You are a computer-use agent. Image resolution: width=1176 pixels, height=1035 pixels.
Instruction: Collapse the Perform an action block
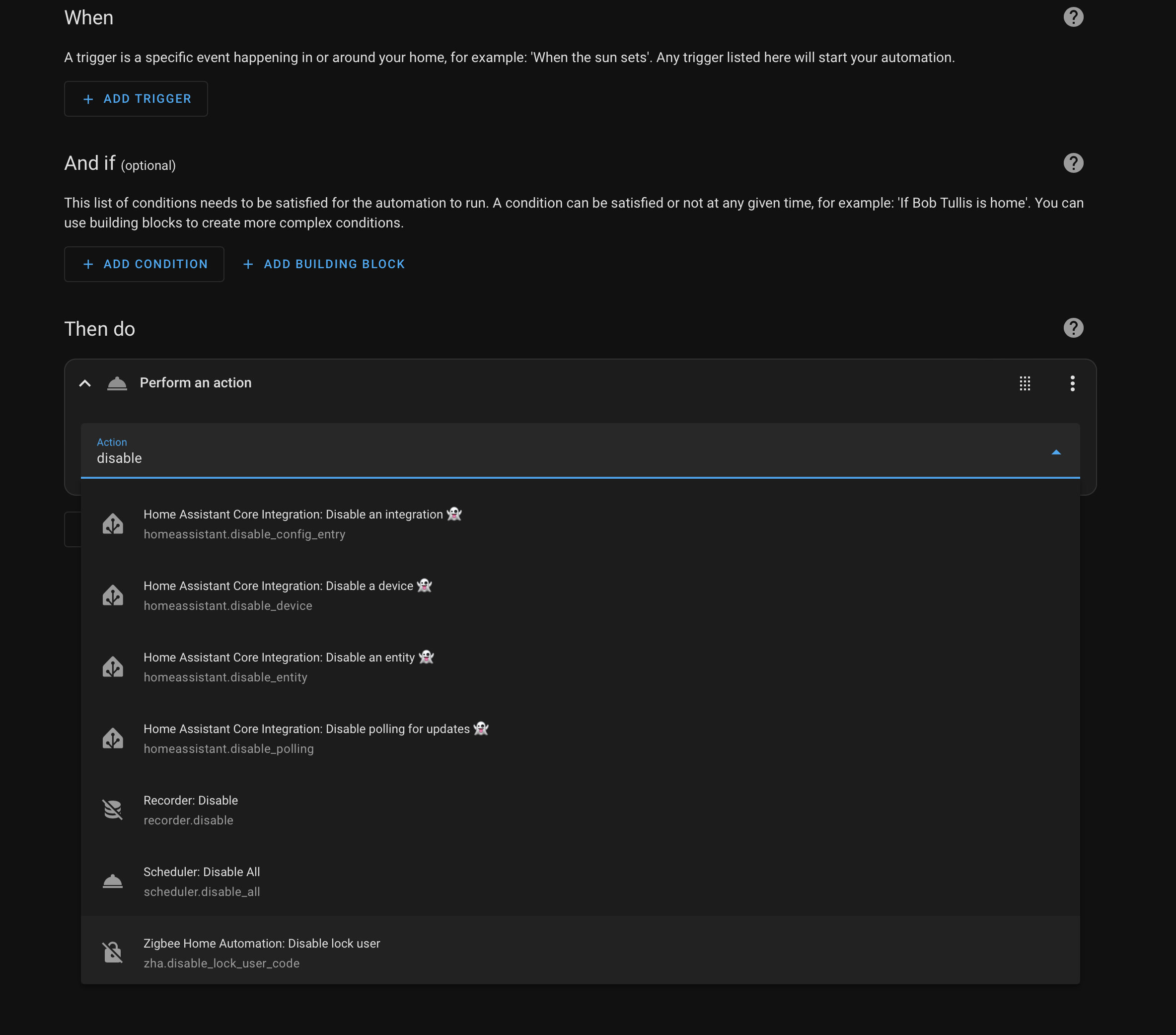click(84, 383)
